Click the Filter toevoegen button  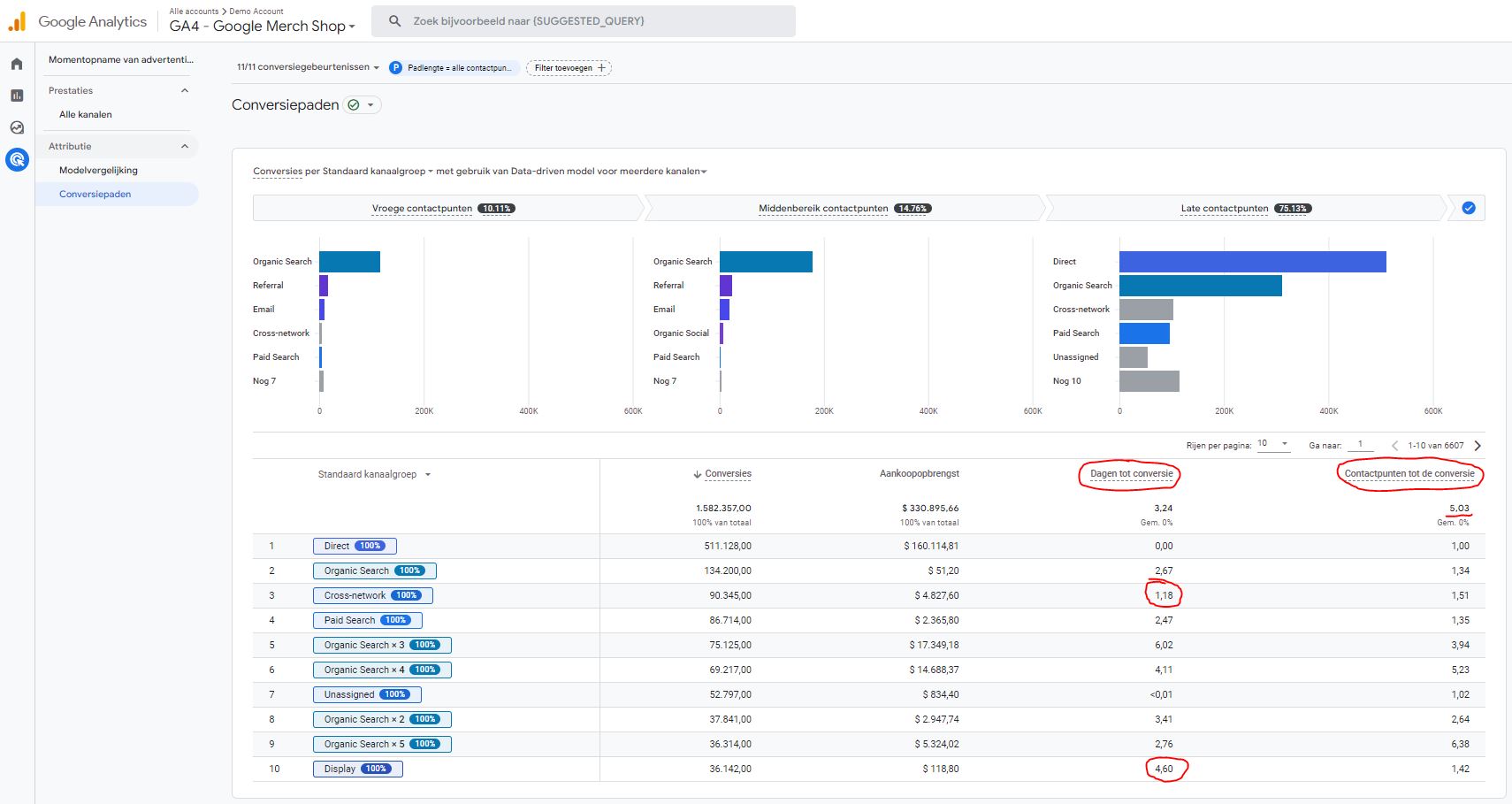pyautogui.click(x=569, y=68)
